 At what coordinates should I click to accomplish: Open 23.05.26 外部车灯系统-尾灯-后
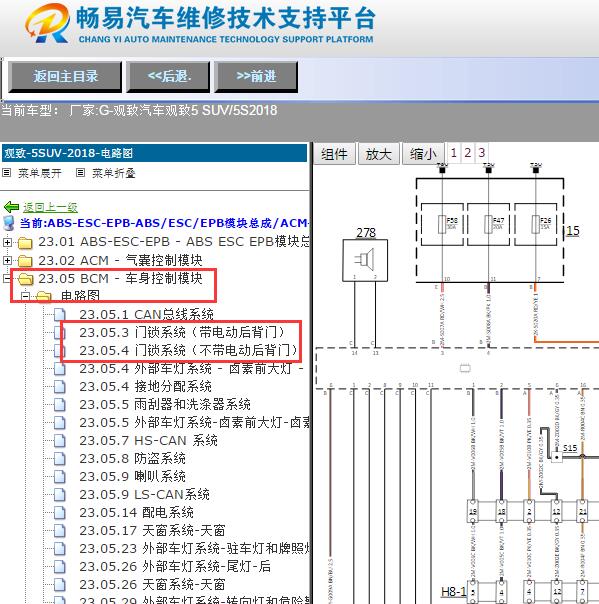[175, 567]
